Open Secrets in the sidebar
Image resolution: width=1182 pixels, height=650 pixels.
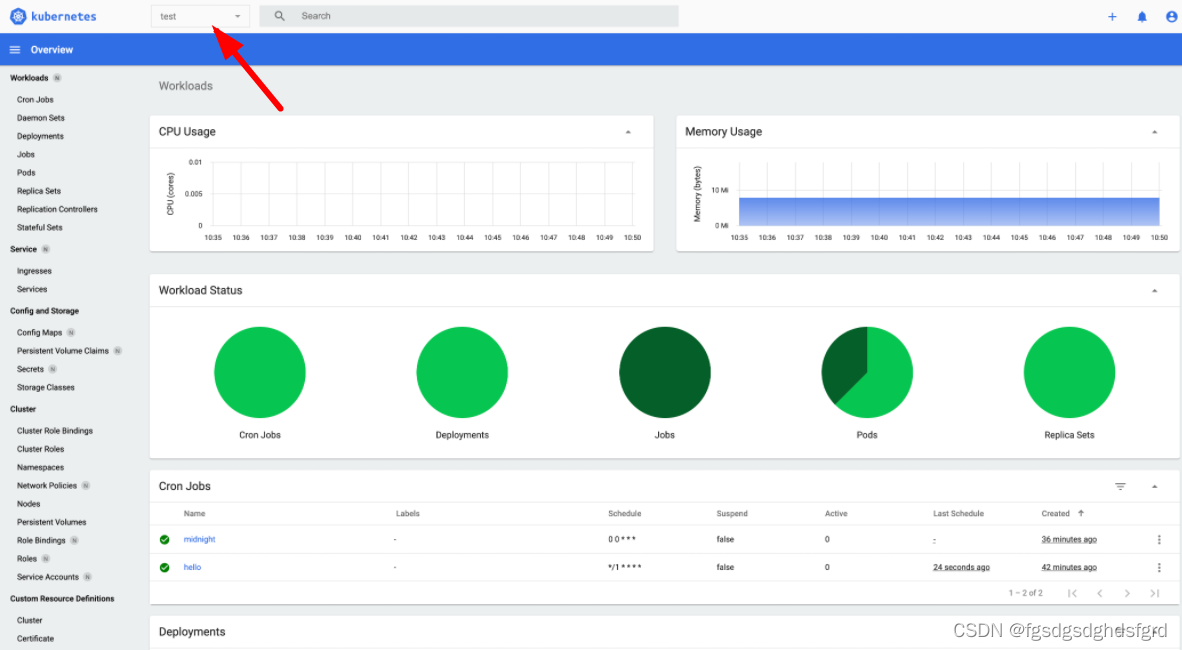(30, 369)
